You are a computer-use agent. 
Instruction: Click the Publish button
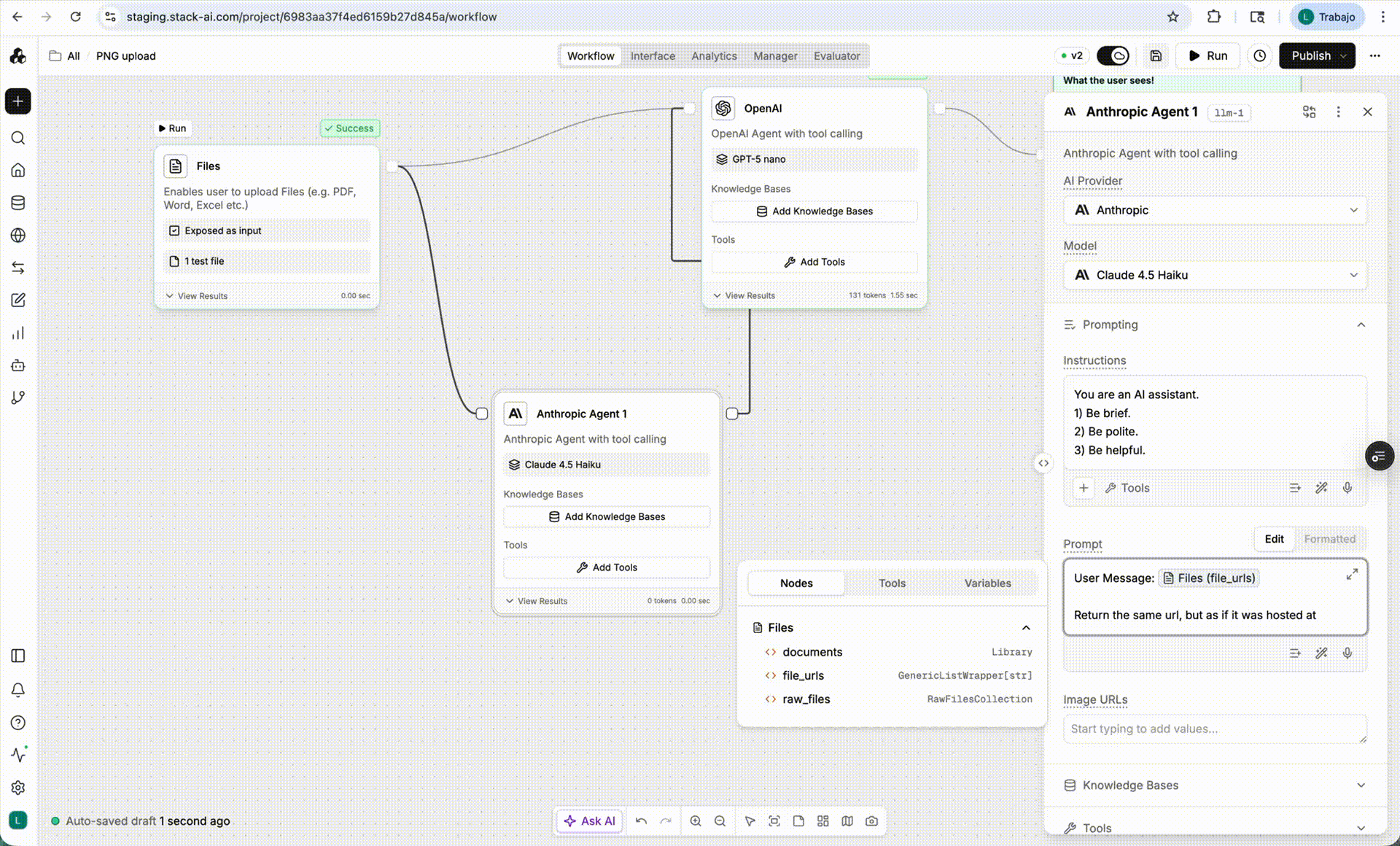pyautogui.click(x=1310, y=55)
